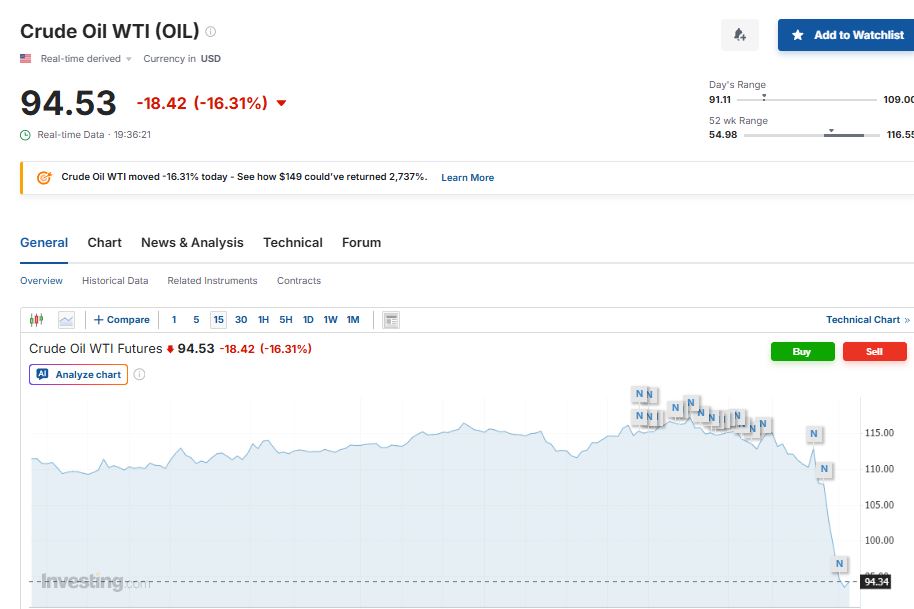The width and height of the screenshot is (914, 609).
Task: Switch to the News & Analysis tab
Action: click(x=192, y=243)
